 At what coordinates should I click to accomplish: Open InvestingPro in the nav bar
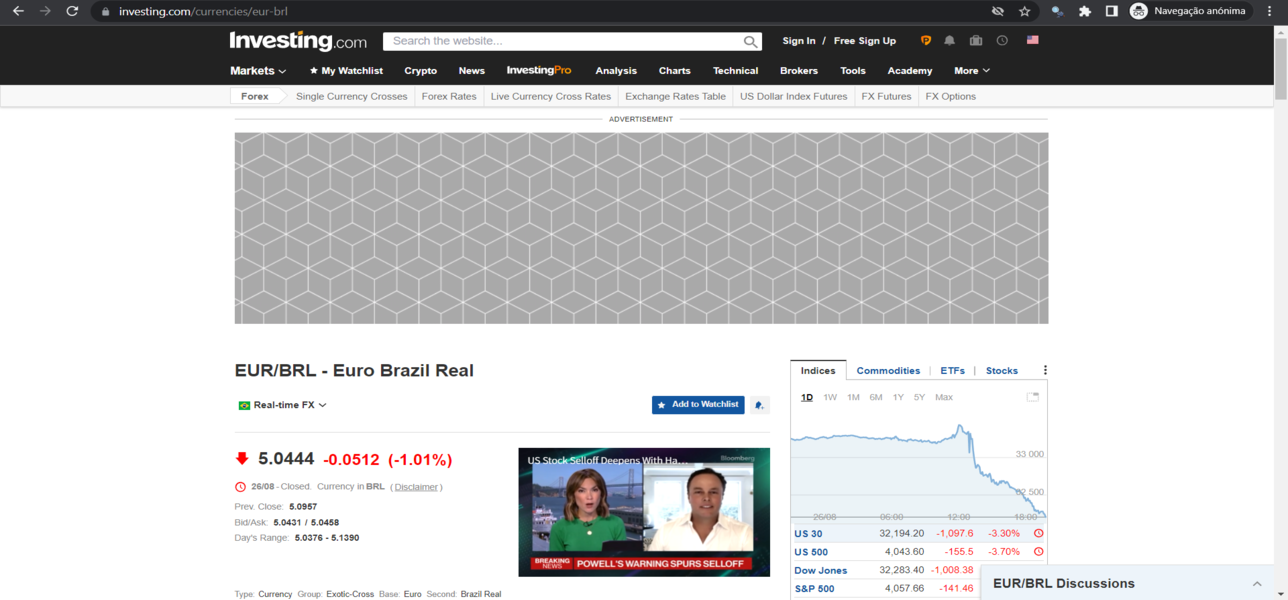click(x=539, y=71)
